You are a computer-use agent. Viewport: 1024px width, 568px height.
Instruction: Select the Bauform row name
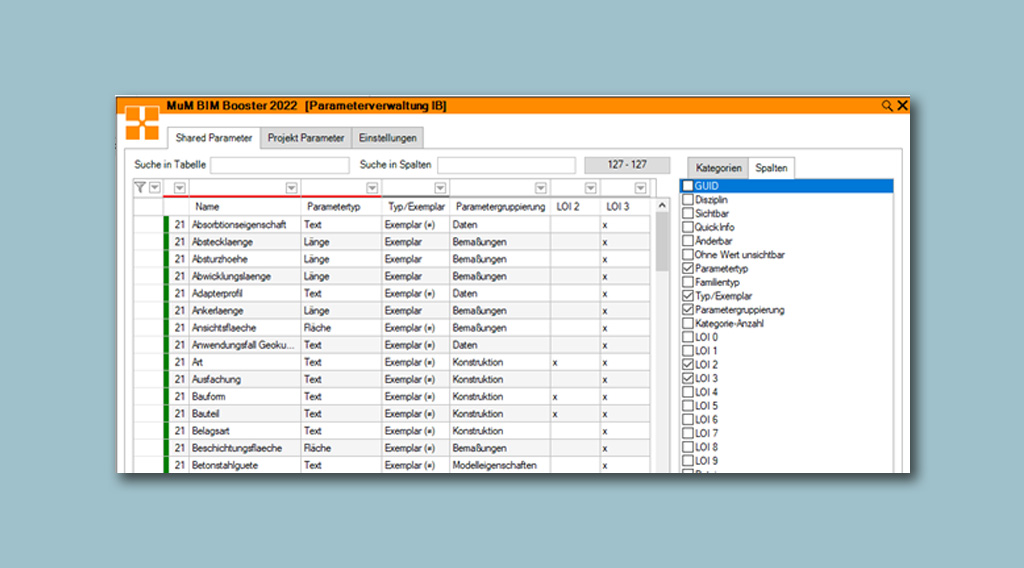point(208,396)
